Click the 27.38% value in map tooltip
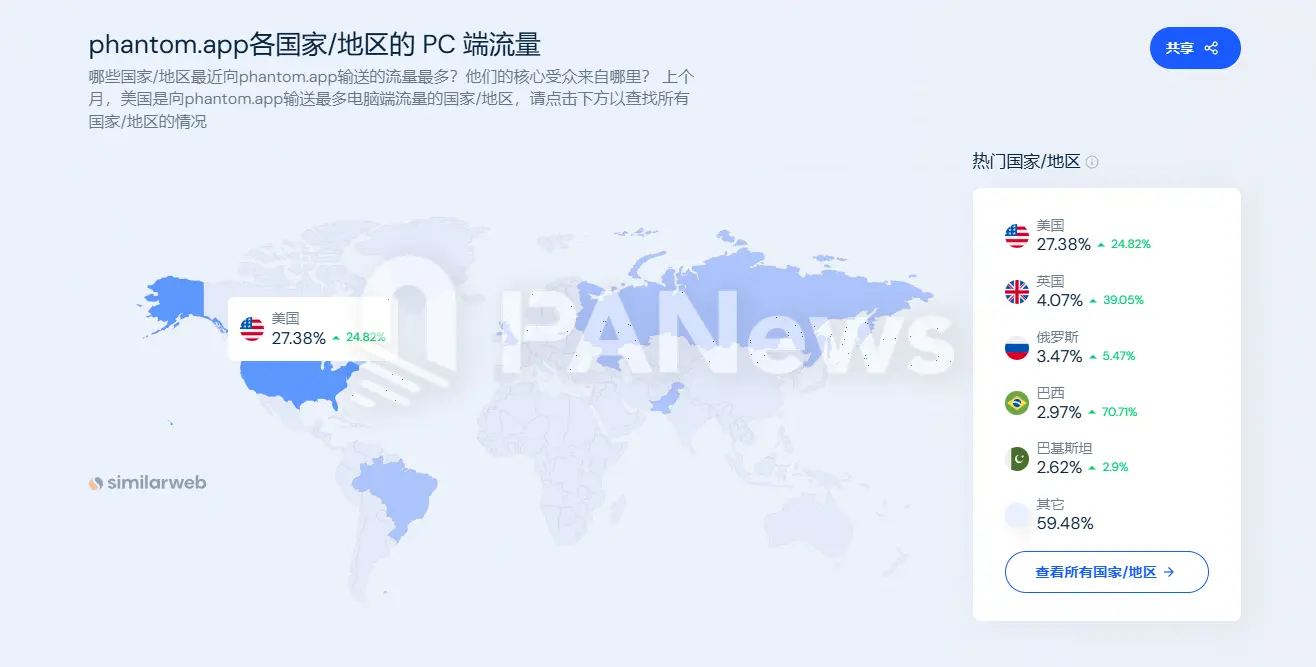The image size is (1316, 667). (298, 338)
